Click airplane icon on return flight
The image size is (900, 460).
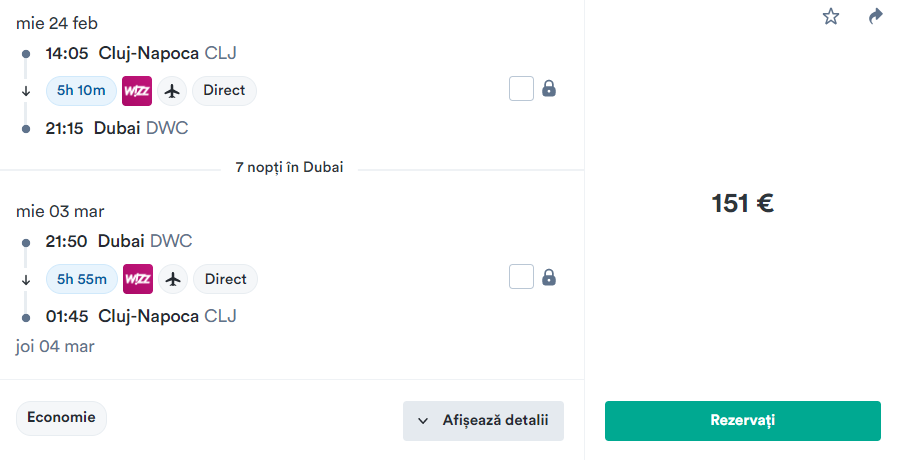[173, 279]
